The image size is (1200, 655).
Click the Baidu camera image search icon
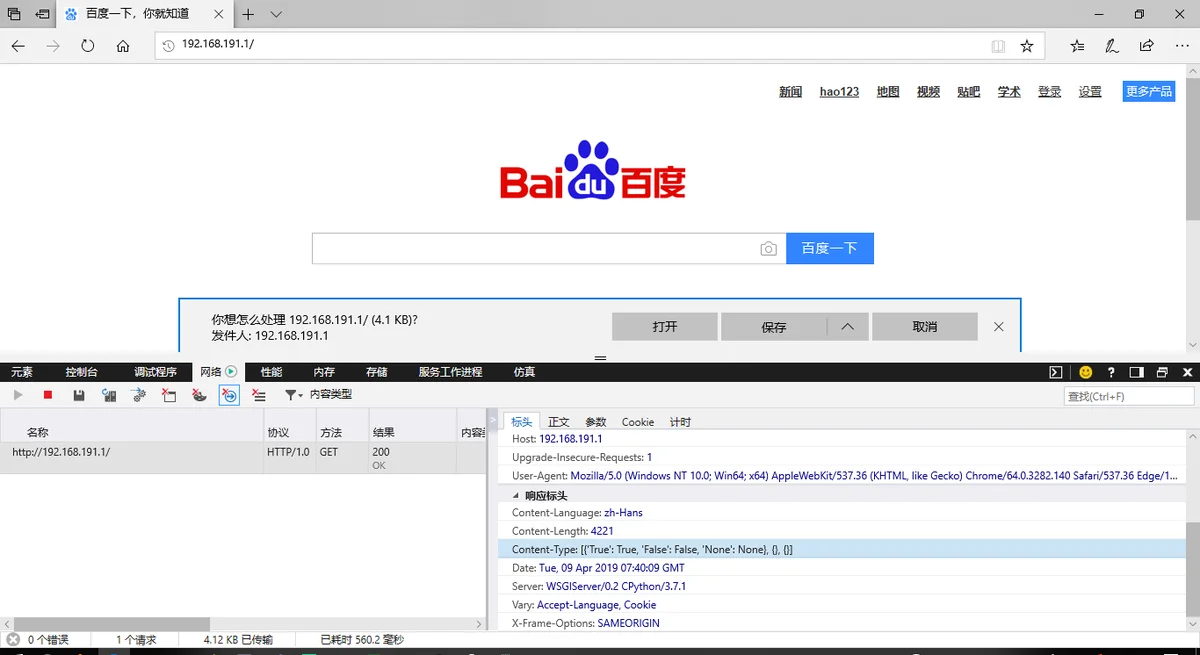(x=768, y=249)
